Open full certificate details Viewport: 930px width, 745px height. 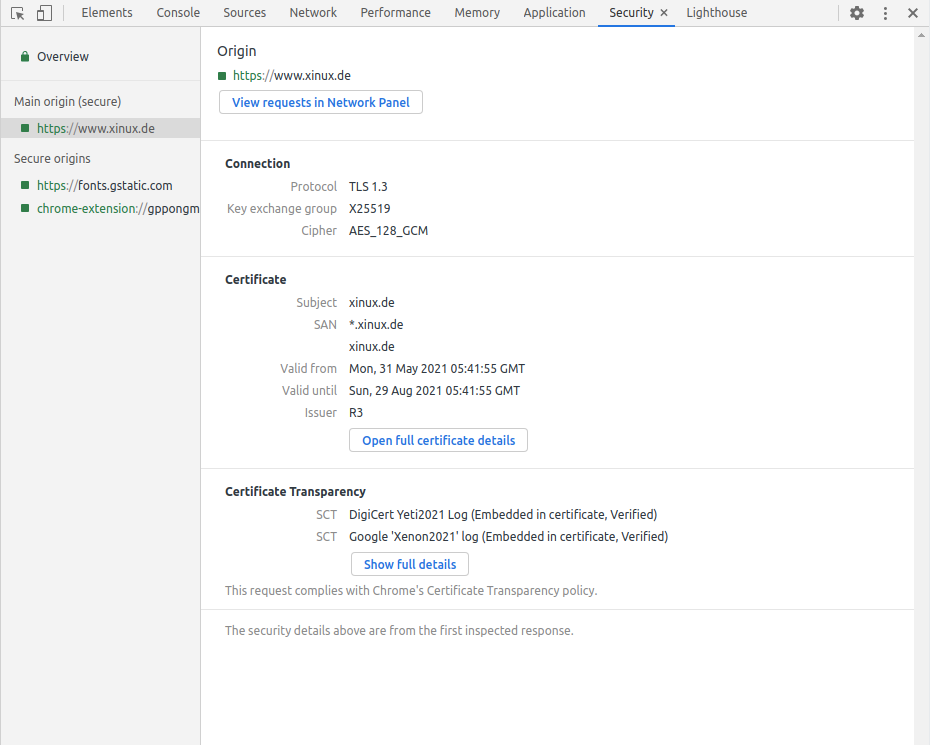pos(438,440)
